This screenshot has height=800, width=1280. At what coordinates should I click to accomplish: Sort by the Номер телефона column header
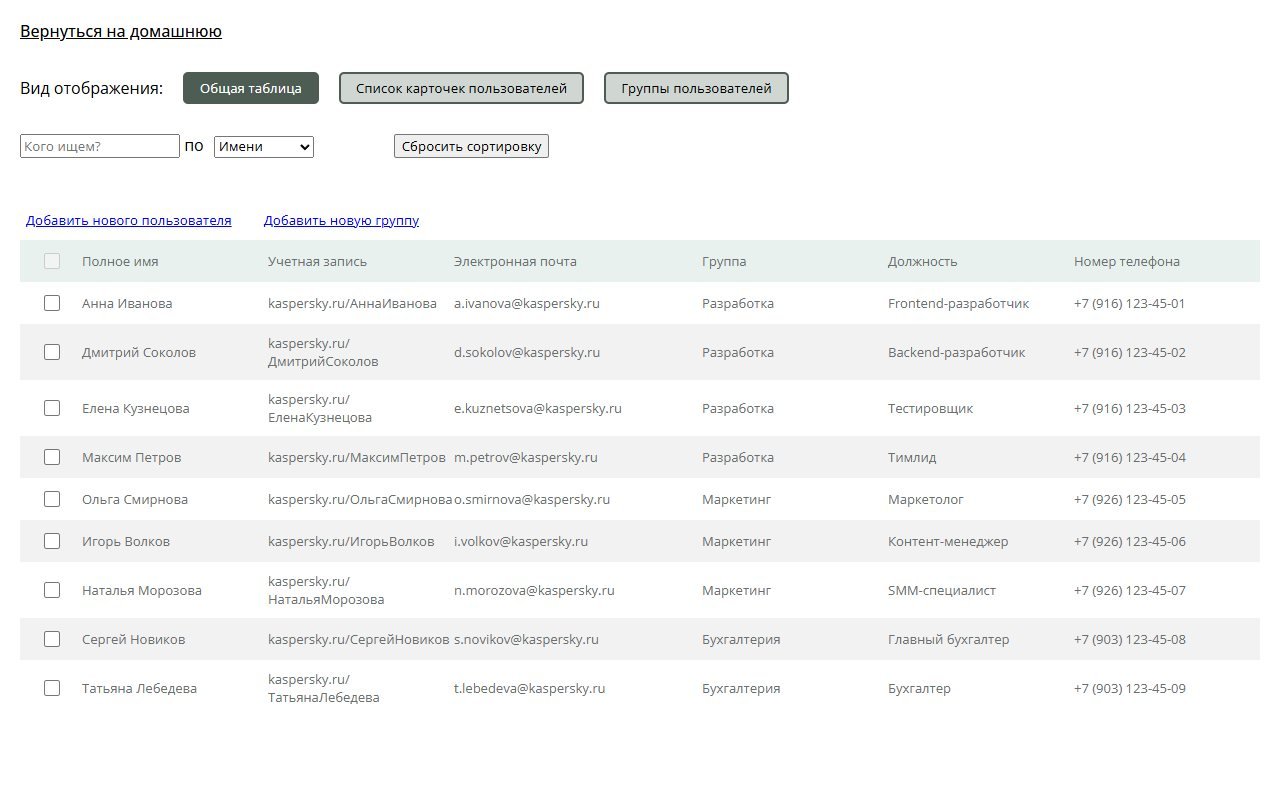pos(1127,262)
